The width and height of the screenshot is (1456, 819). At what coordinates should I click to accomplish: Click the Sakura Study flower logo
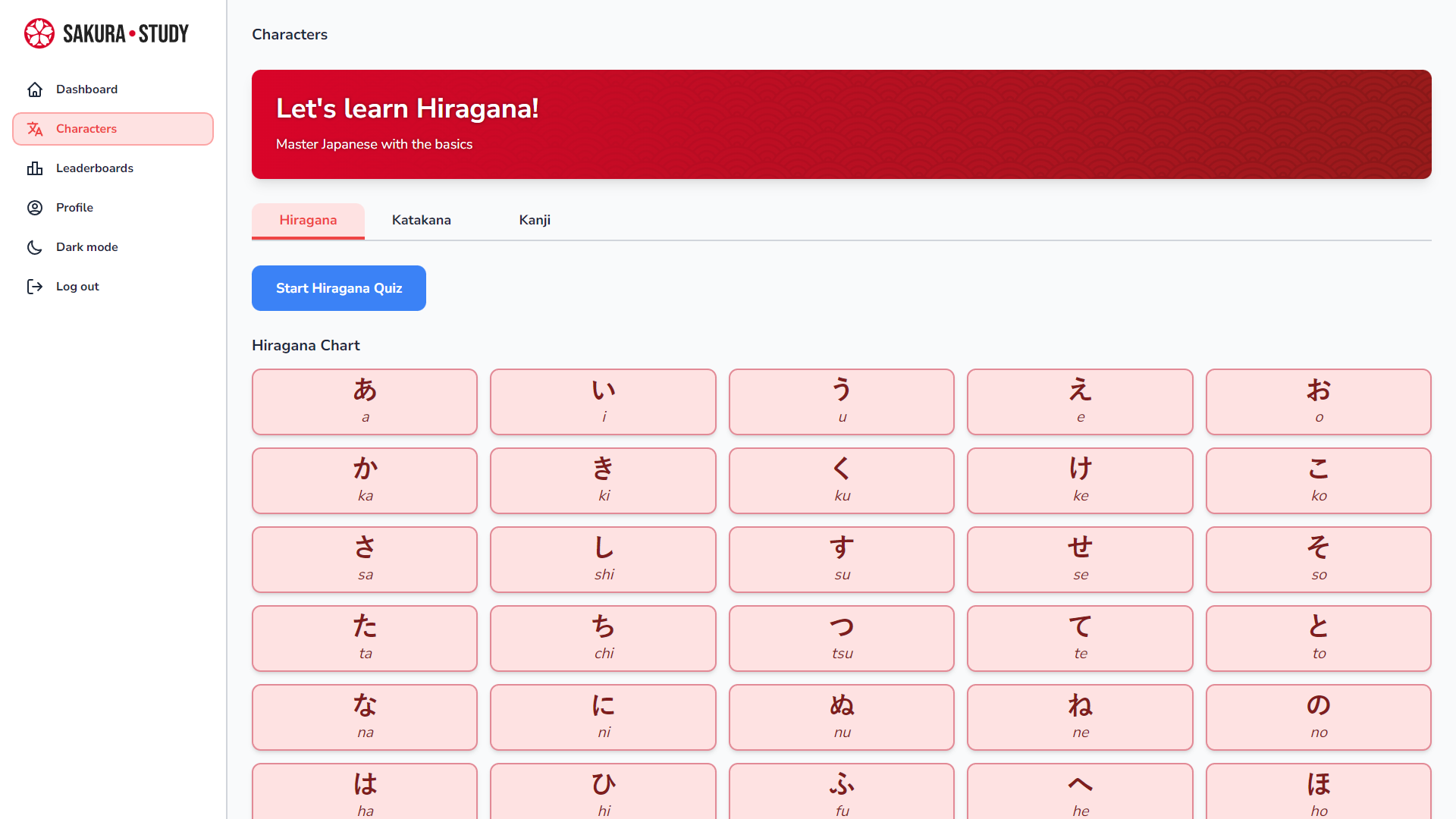39,33
